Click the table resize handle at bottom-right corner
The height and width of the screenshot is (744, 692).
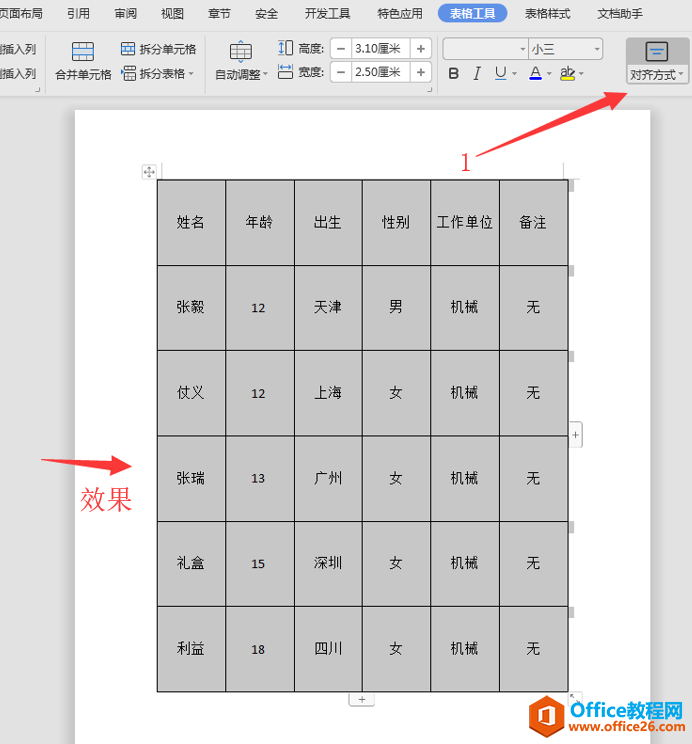[x=575, y=698]
